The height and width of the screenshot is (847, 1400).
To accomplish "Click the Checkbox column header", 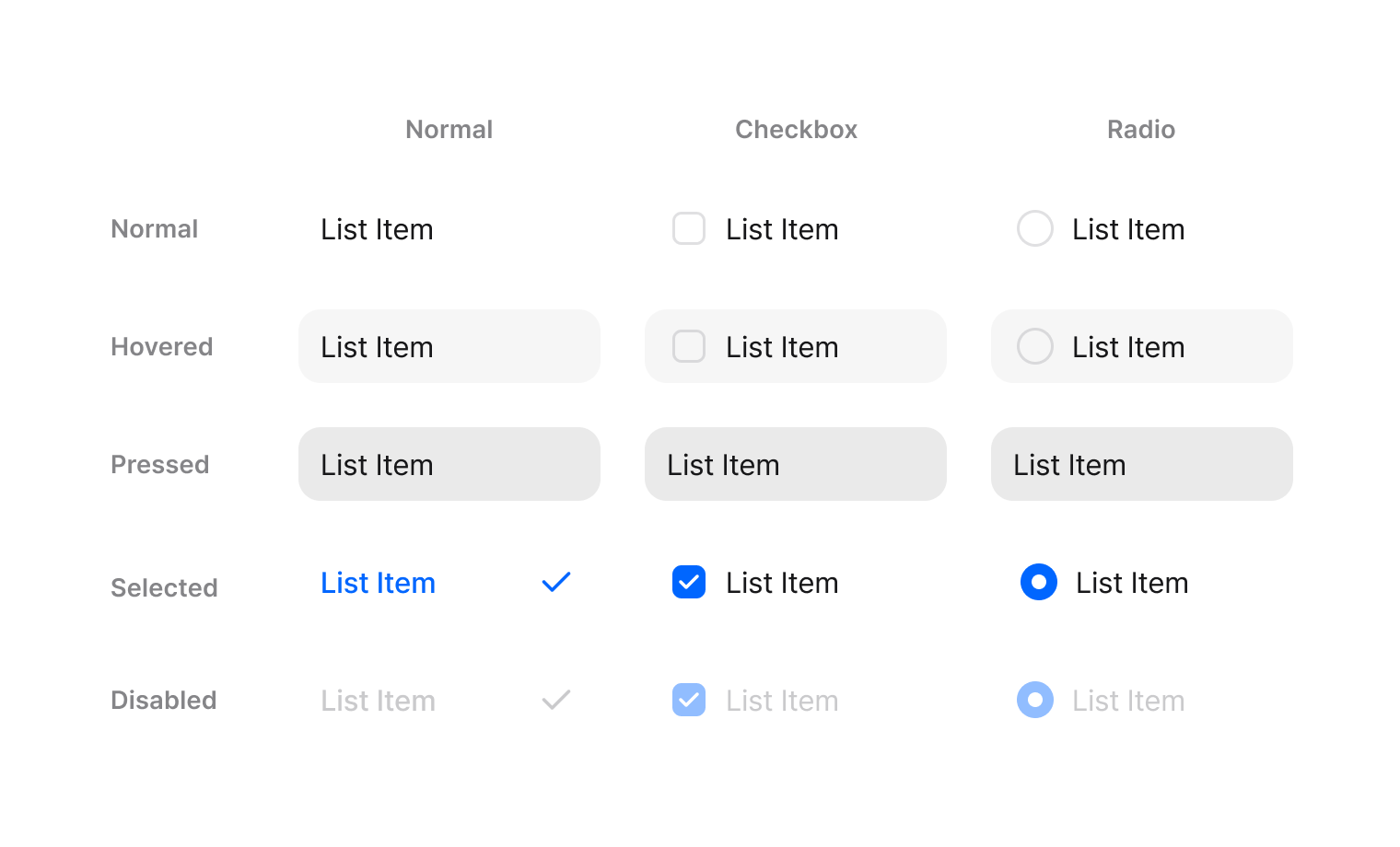I will [796, 130].
